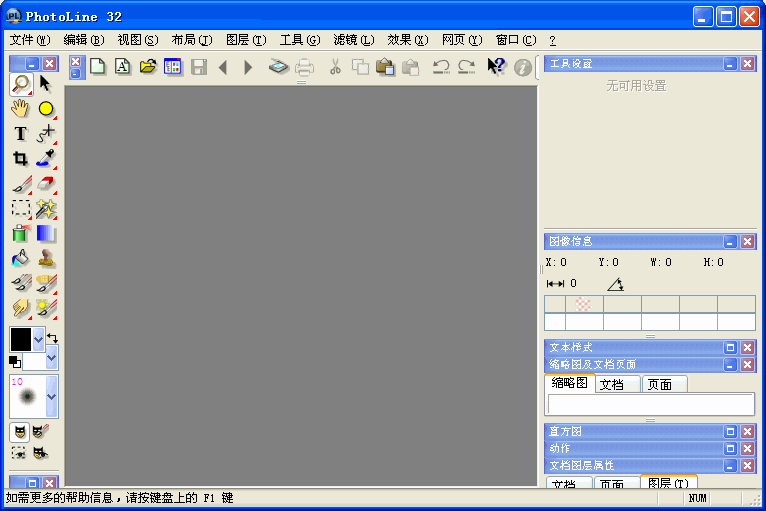Image resolution: width=766 pixels, height=511 pixels.
Task: Open the 效果 menu
Action: click(x=408, y=40)
